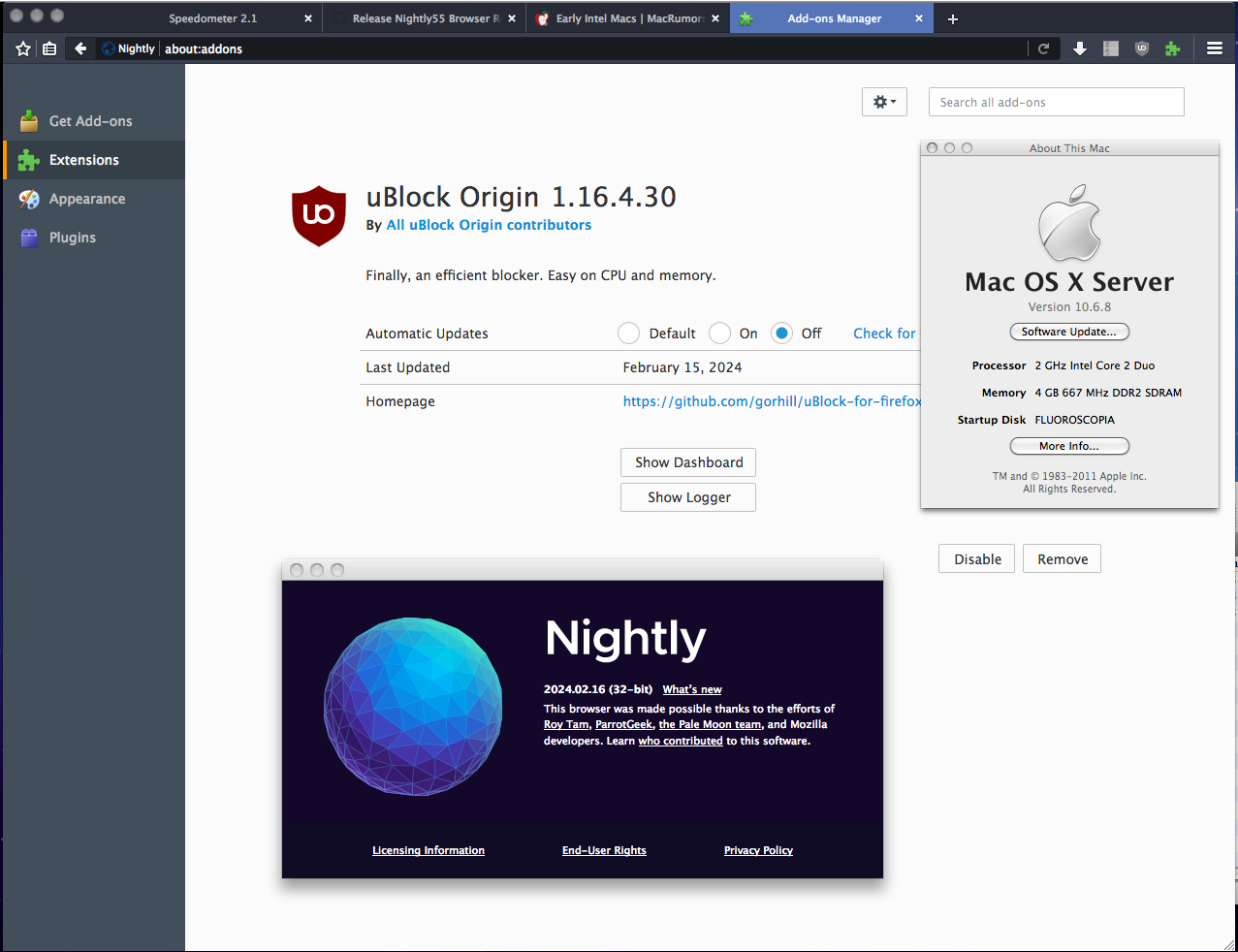Switch to Early Intel Macs MacRumors tab
This screenshot has width=1238, height=952.
(x=628, y=18)
